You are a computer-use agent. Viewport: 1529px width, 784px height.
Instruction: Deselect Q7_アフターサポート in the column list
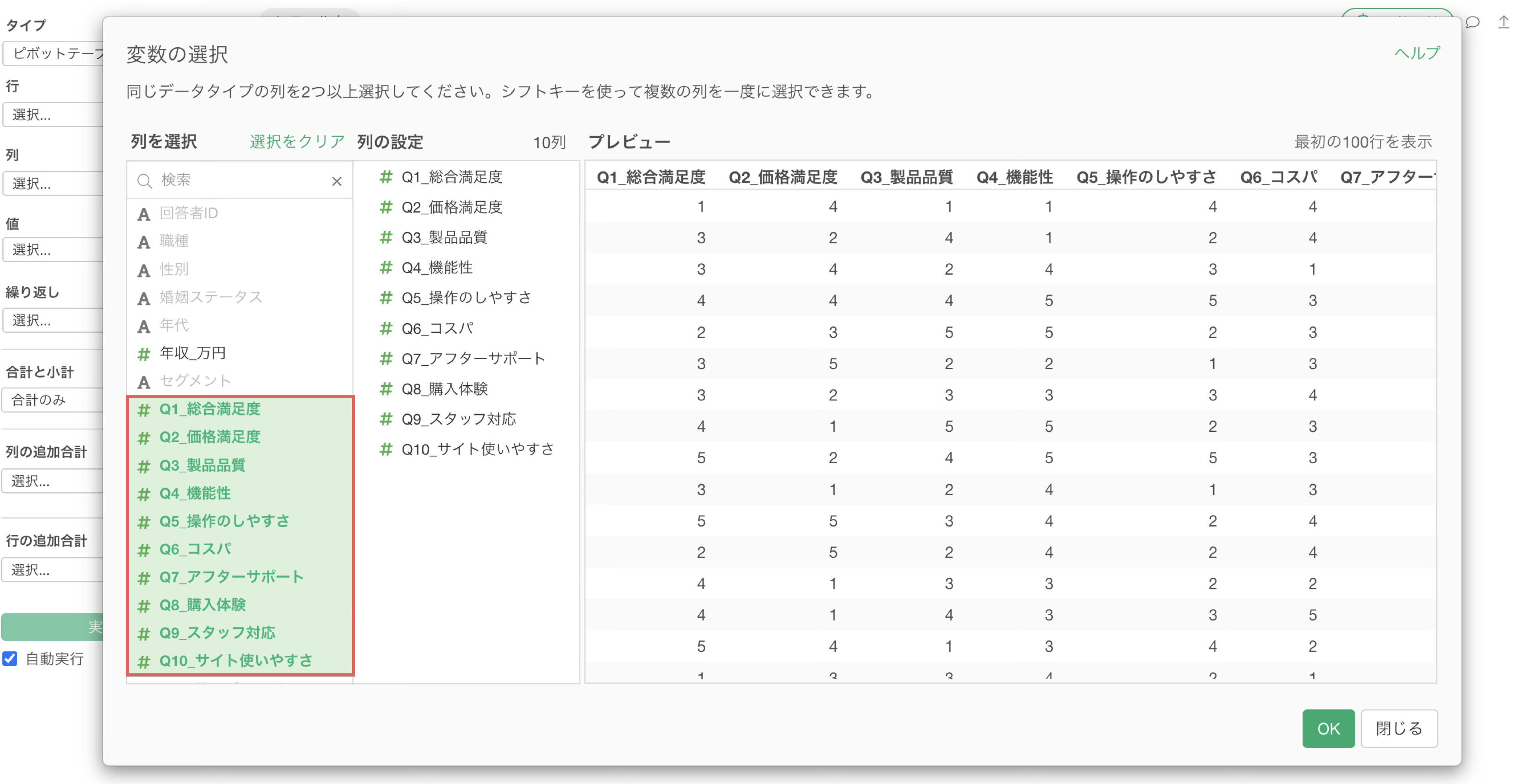click(240, 577)
